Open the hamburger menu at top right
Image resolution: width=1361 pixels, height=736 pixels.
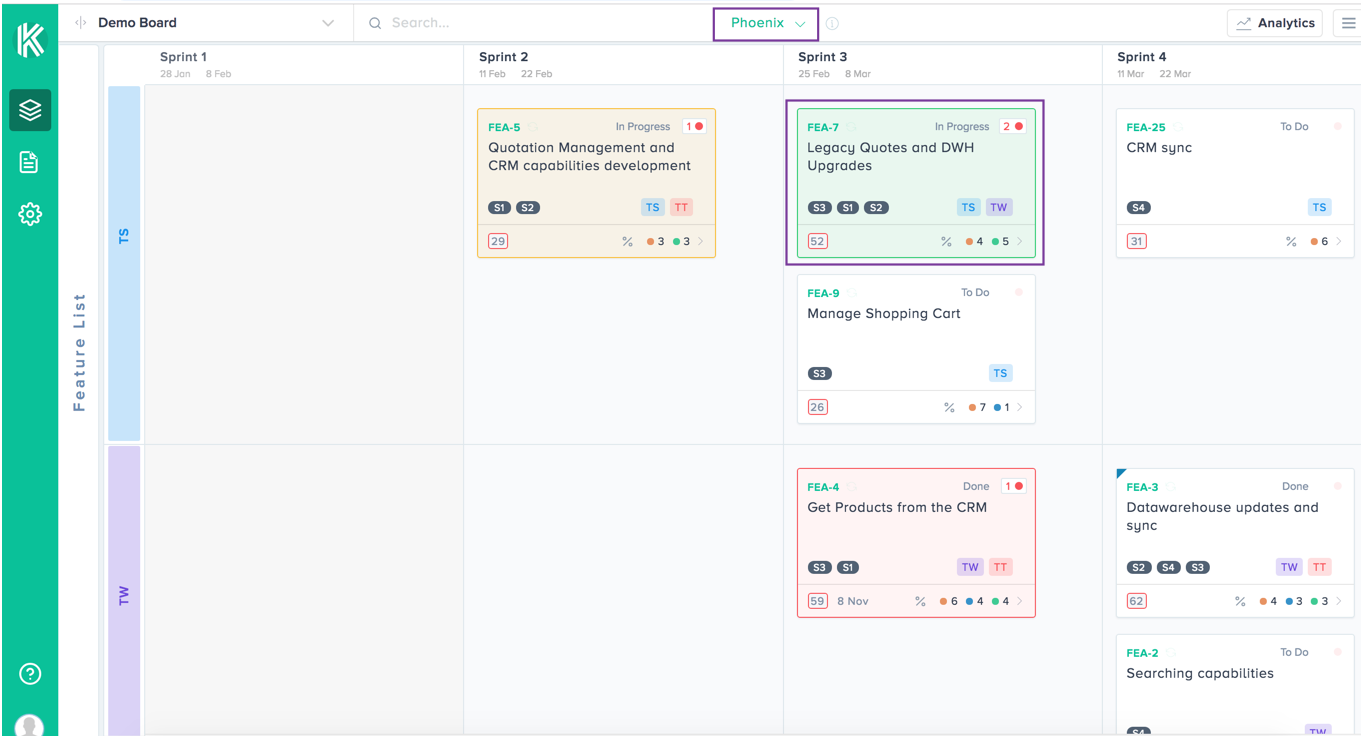1348,23
